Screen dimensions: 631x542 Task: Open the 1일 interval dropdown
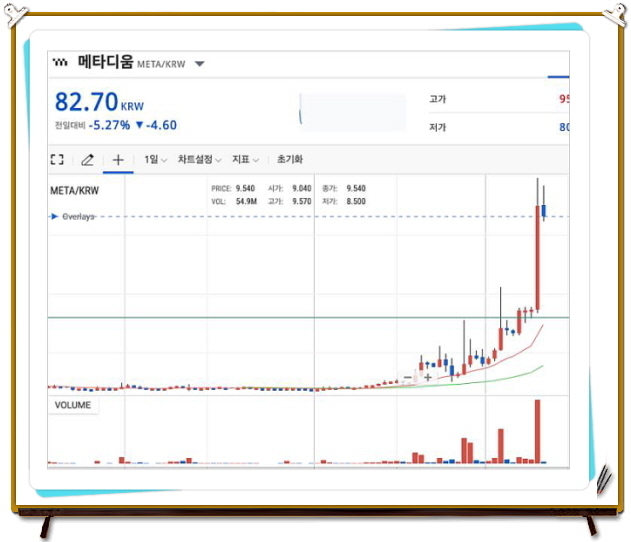point(155,160)
